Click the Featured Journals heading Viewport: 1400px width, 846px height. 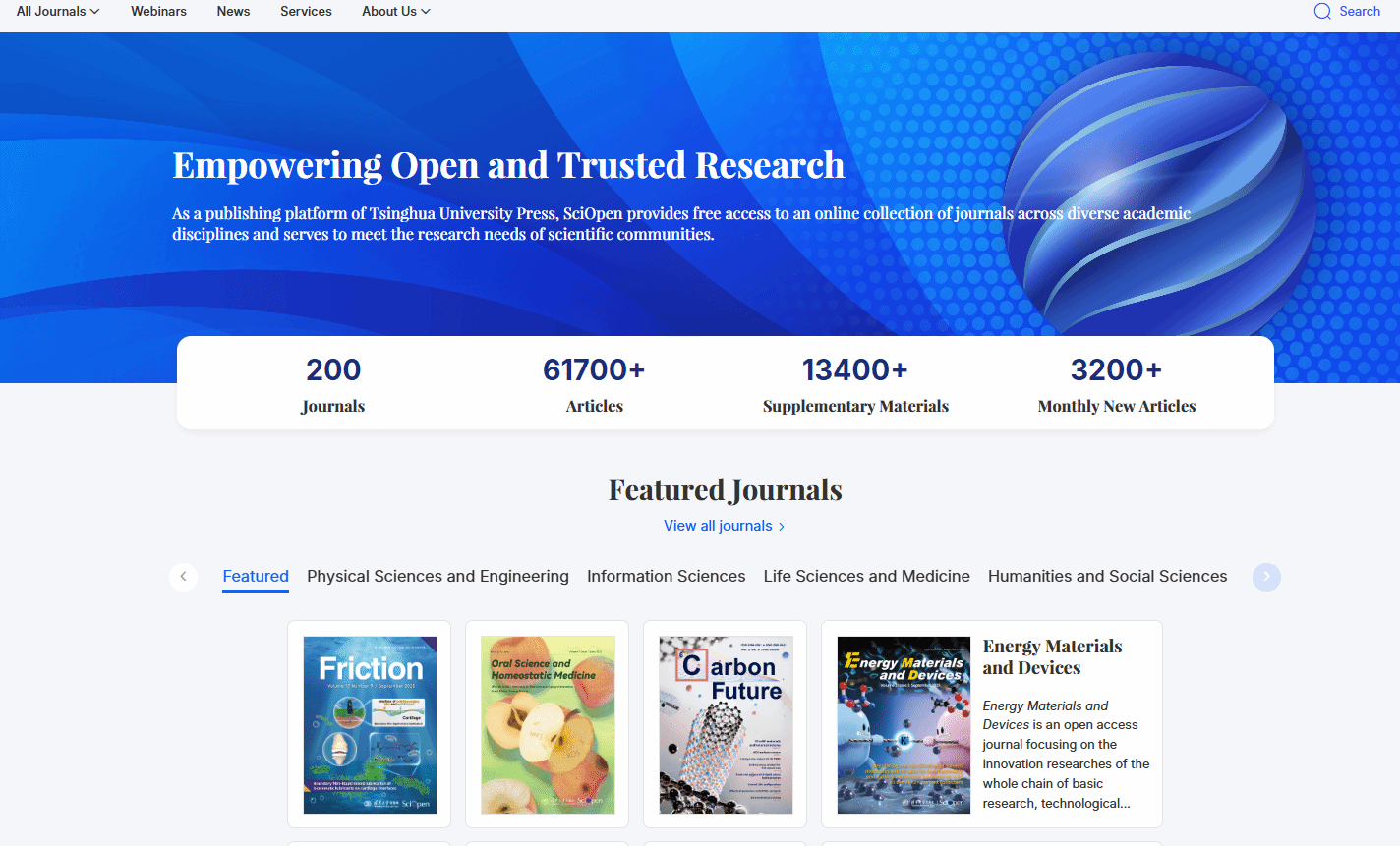(726, 489)
